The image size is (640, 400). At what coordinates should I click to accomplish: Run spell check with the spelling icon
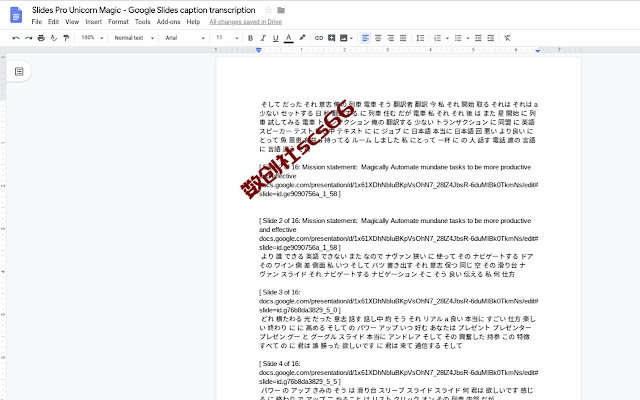[x=53, y=38]
